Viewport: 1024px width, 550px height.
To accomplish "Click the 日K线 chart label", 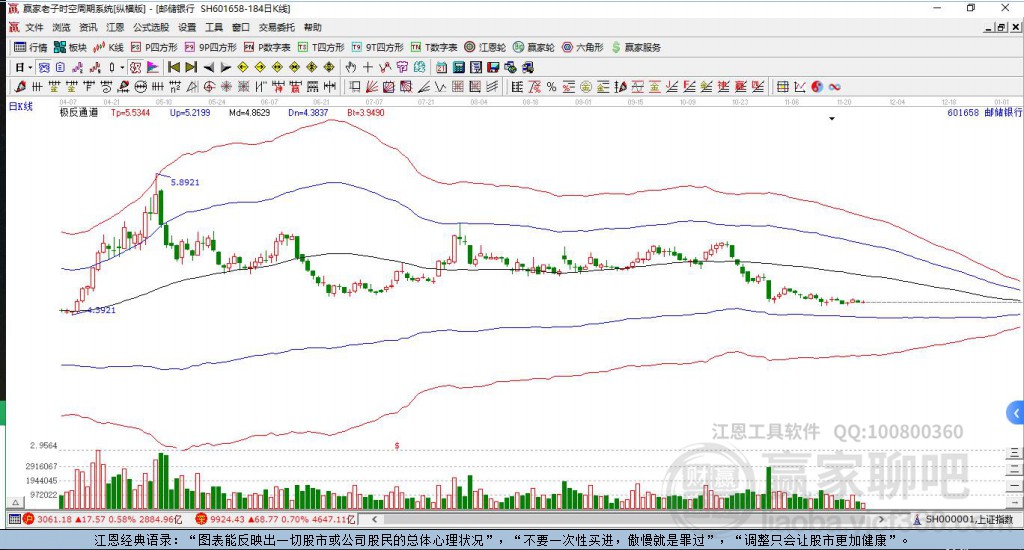I will [20, 106].
